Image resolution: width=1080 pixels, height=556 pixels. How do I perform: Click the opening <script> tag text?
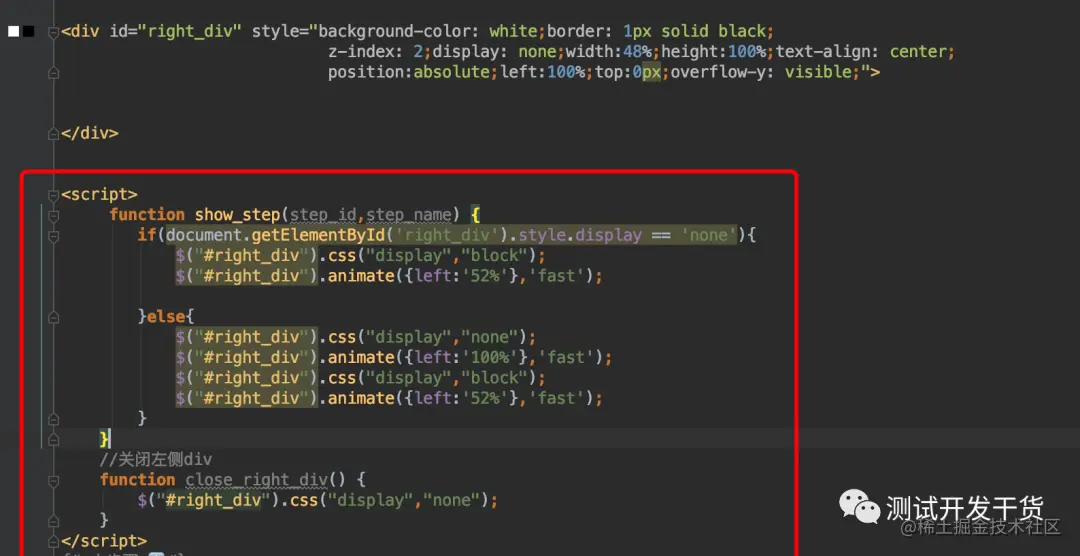99,195
